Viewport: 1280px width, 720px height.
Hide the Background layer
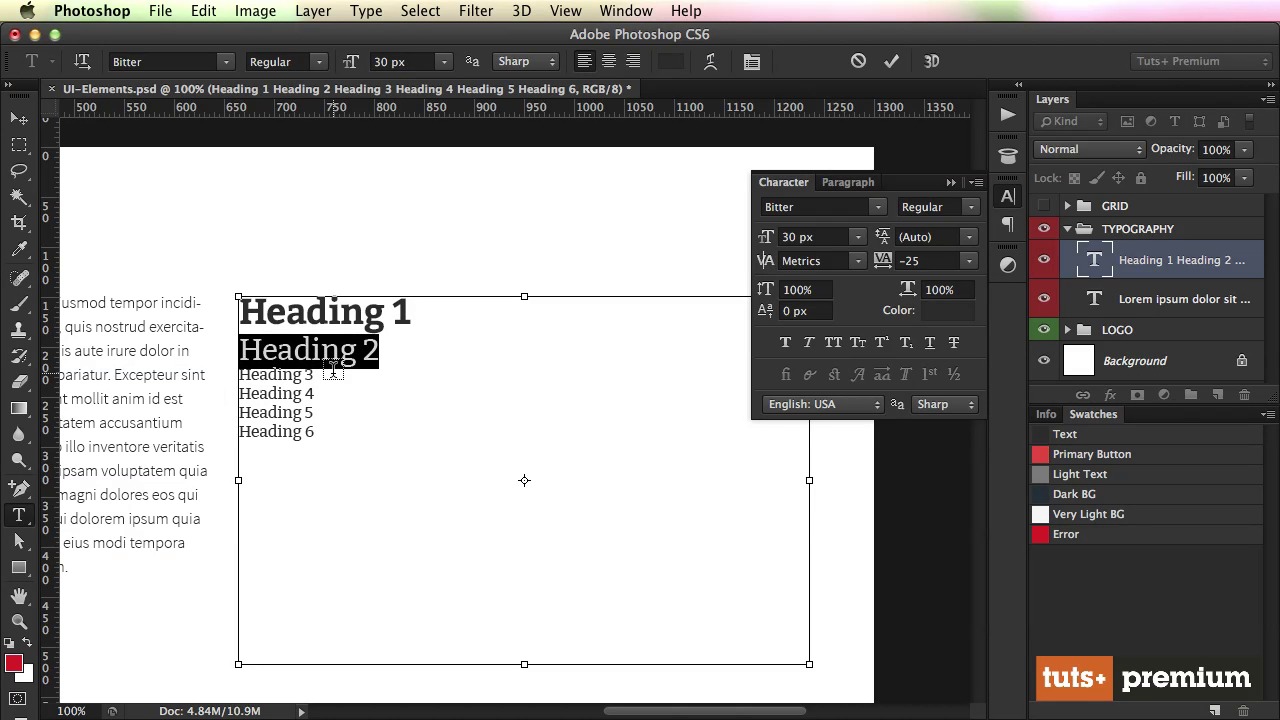coord(1044,361)
